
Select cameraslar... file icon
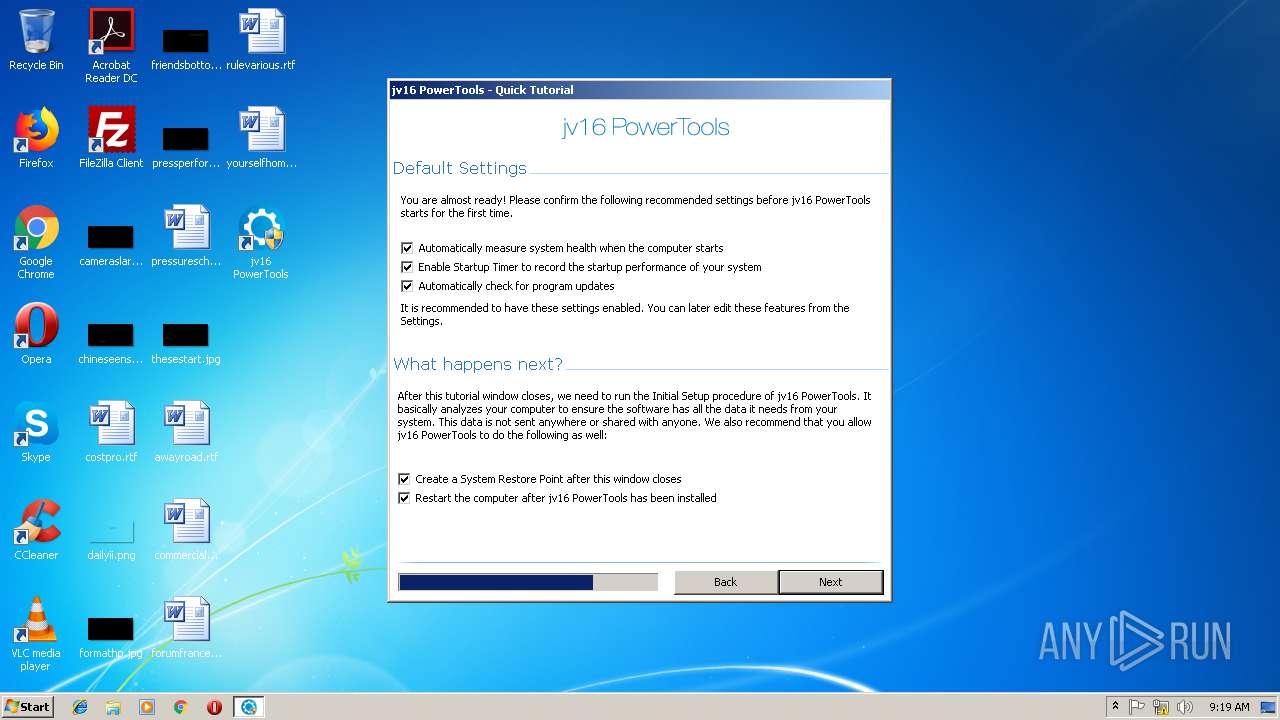[x=111, y=242]
